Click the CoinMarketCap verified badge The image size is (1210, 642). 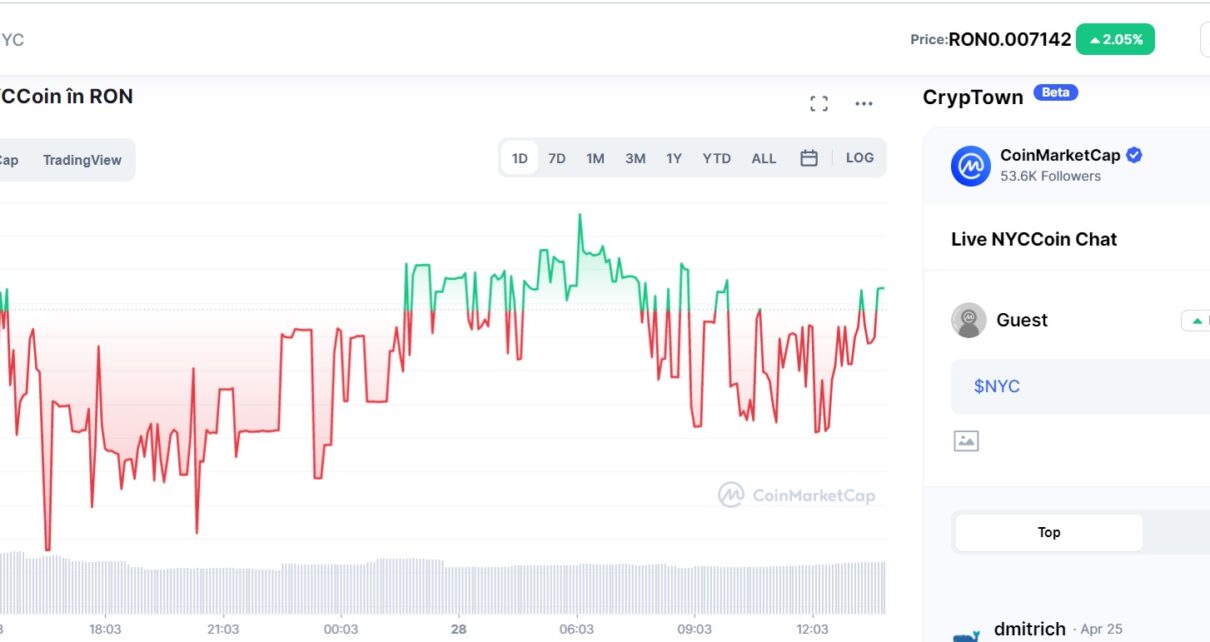(1135, 155)
